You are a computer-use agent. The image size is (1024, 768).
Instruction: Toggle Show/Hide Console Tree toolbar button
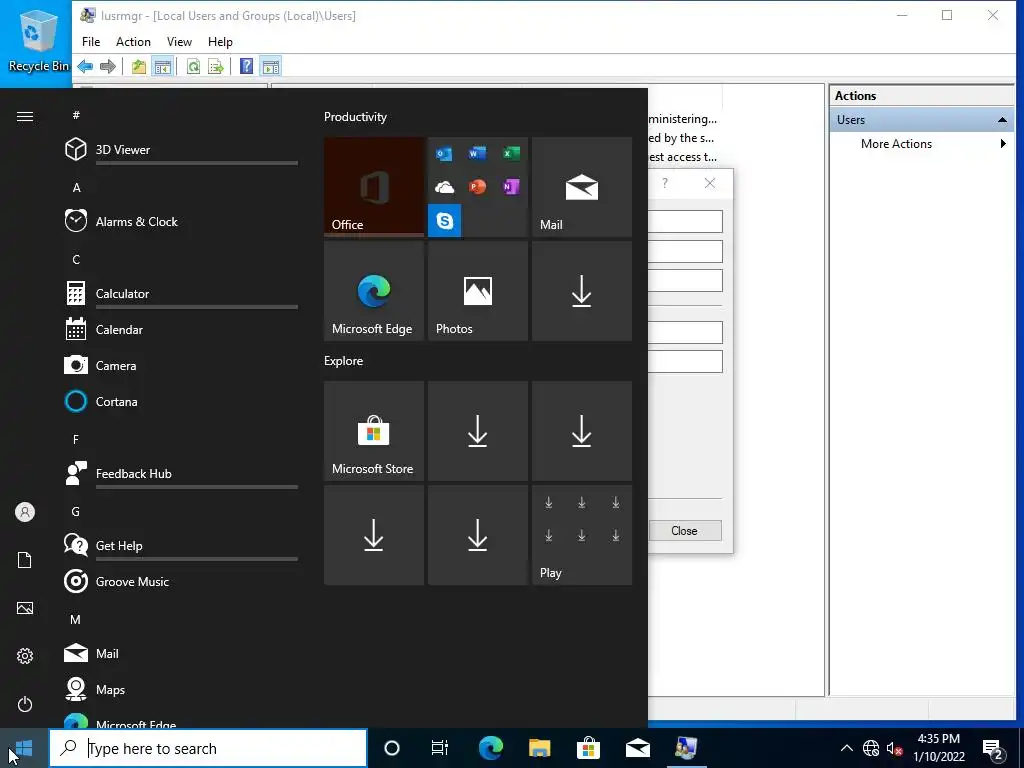162,66
